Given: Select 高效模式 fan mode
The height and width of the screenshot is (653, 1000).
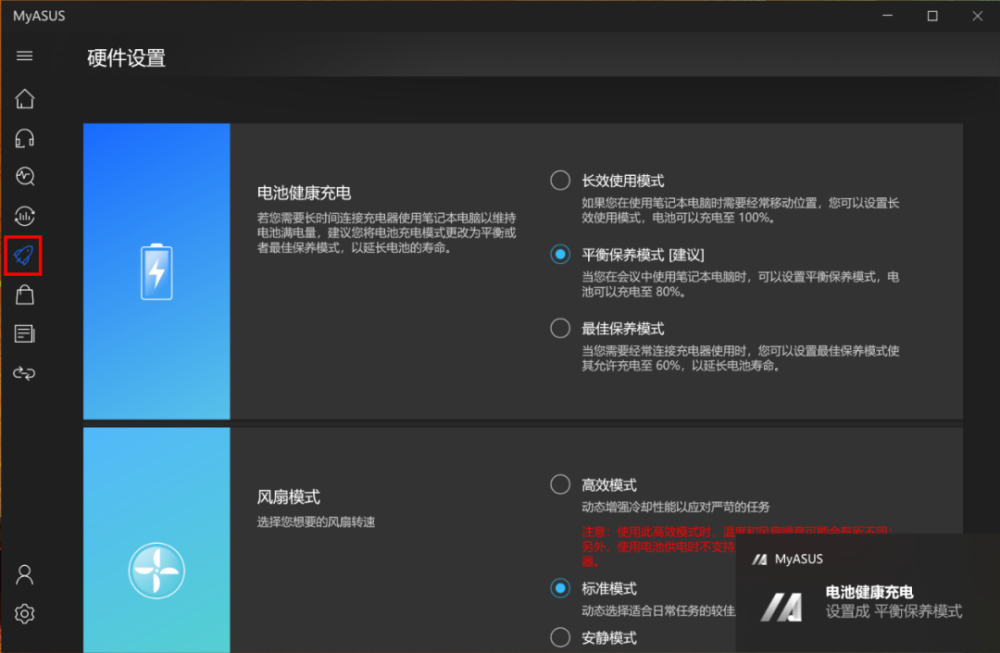Looking at the screenshot, I should pos(560,485).
